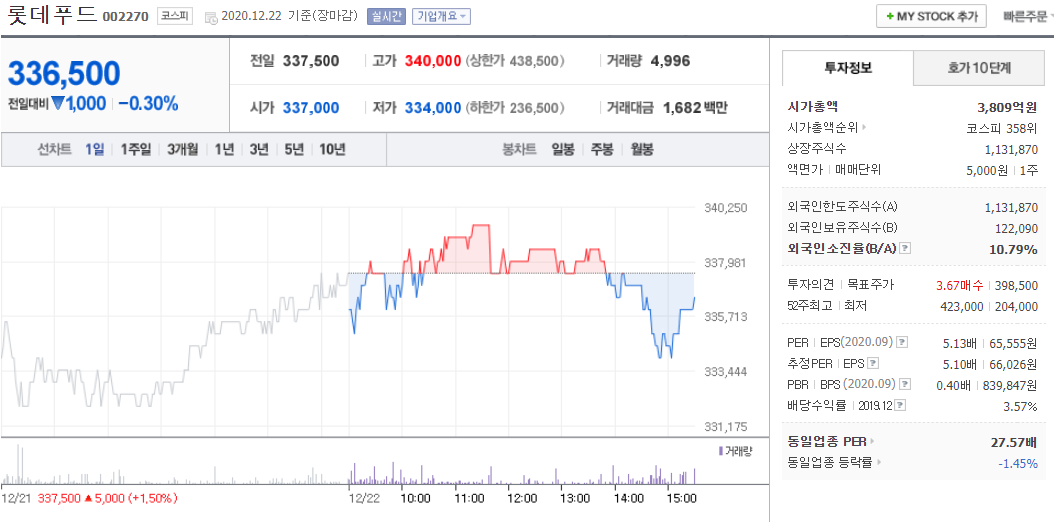Click the 동일업종 PER value 27.57배
The image size is (1054, 522).
[1014, 442]
